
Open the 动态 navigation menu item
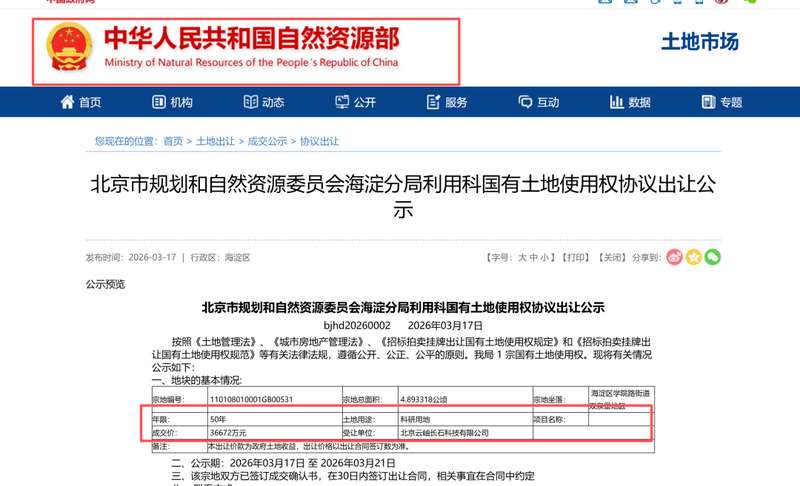click(264, 102)
